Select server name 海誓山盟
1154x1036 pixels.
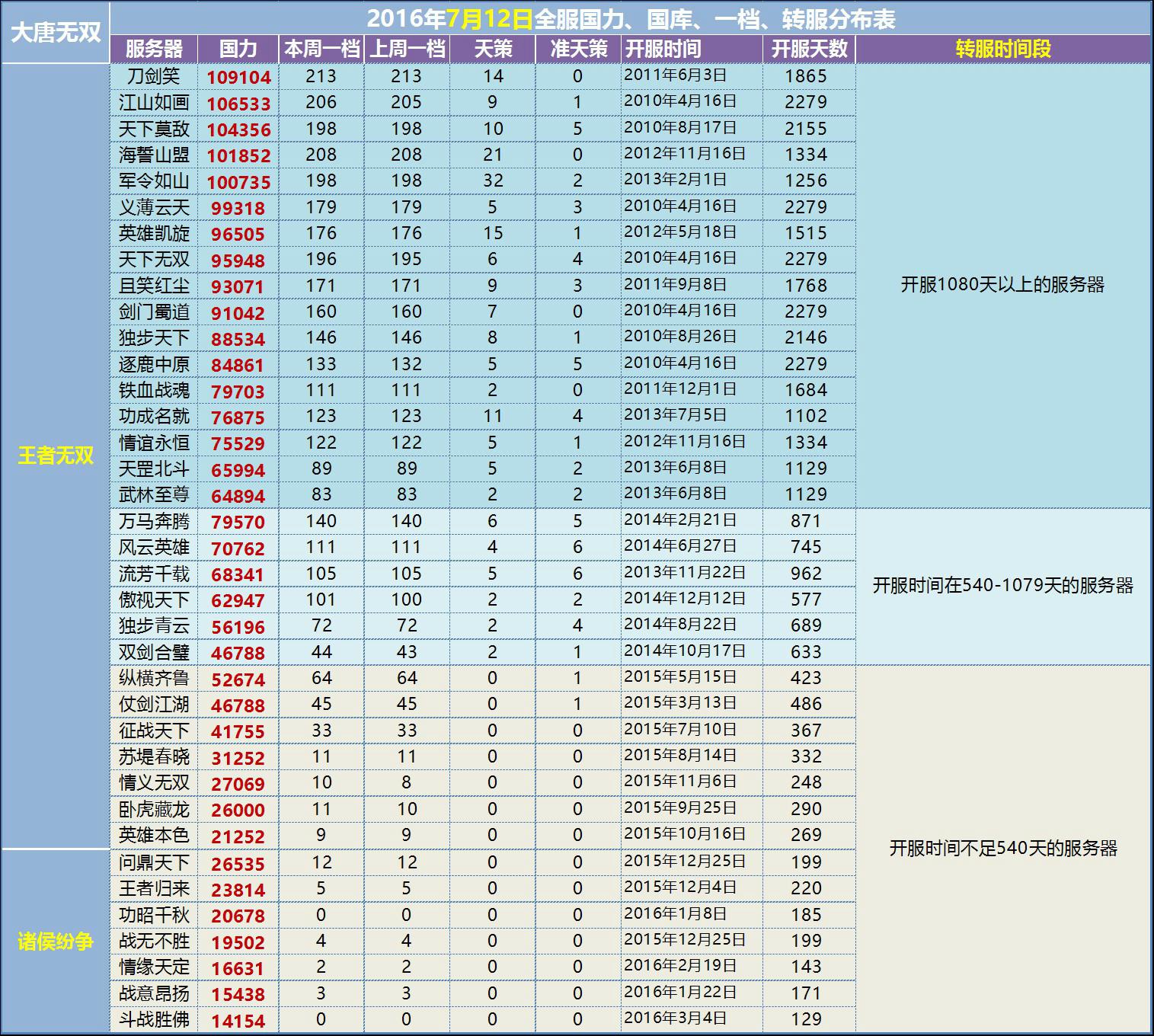tap(154, 155)
